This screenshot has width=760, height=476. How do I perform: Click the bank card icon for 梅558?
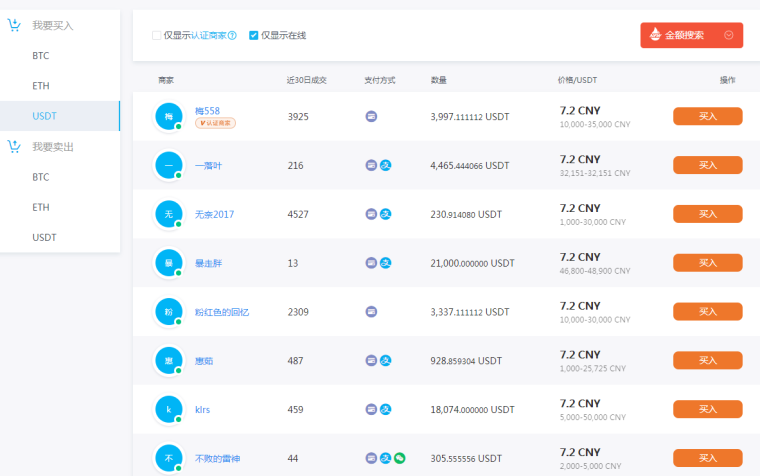point(371,116)
